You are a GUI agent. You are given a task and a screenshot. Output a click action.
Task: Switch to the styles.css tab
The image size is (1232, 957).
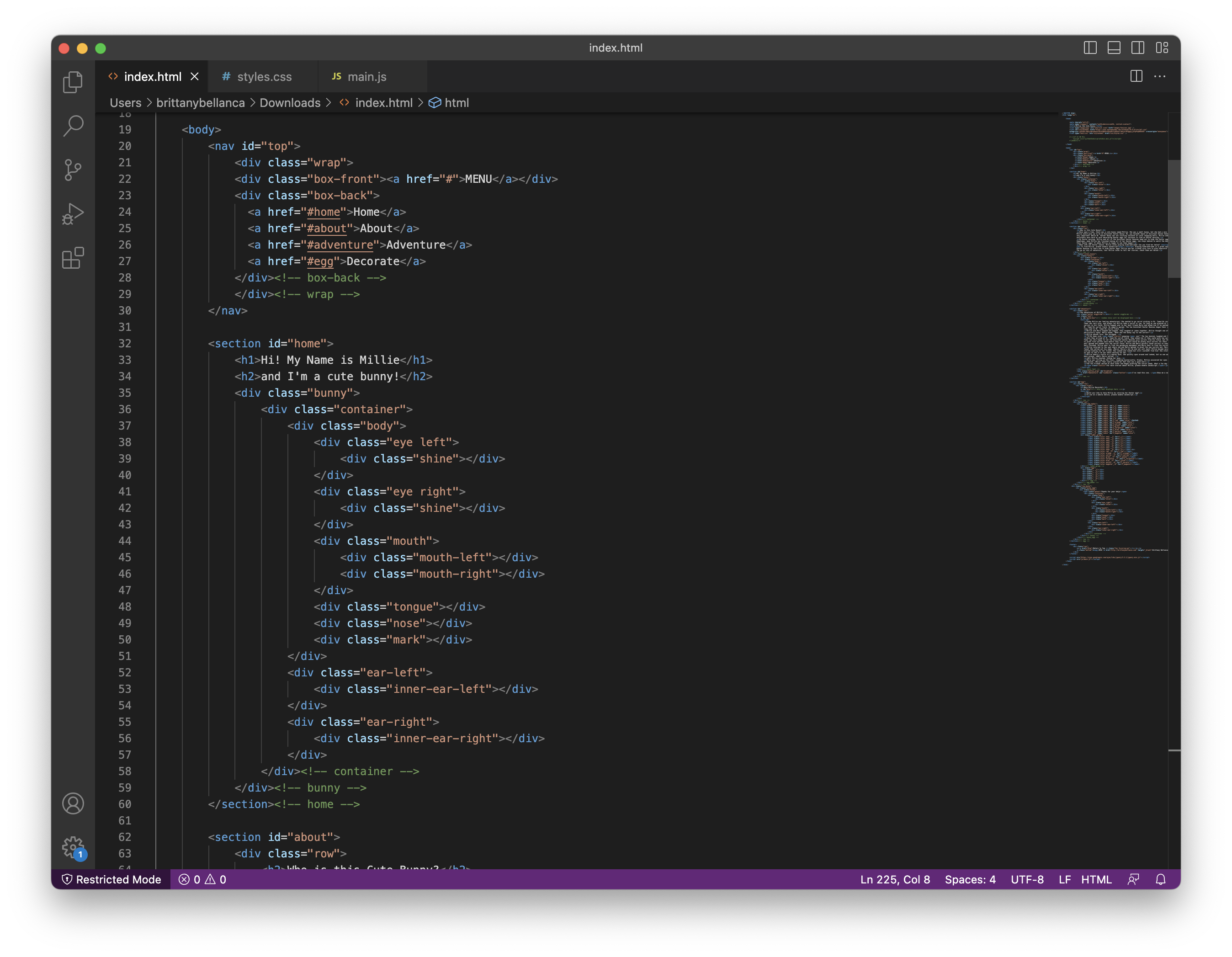tap(263, 77)
